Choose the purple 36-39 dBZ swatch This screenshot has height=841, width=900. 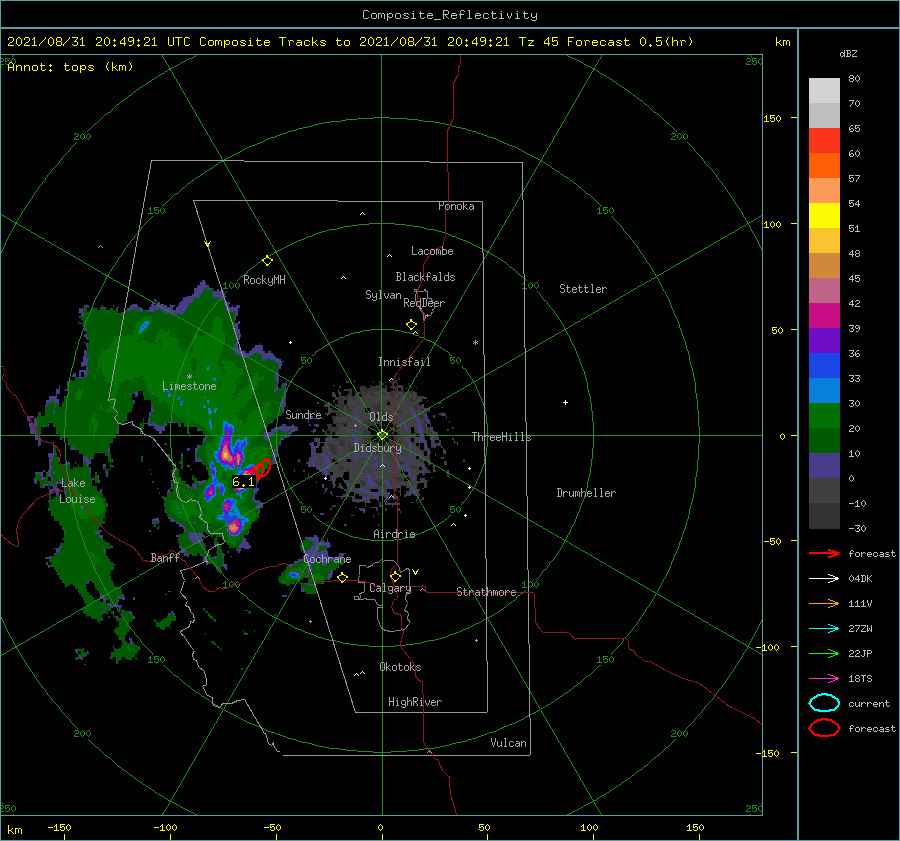click(824, 341)
